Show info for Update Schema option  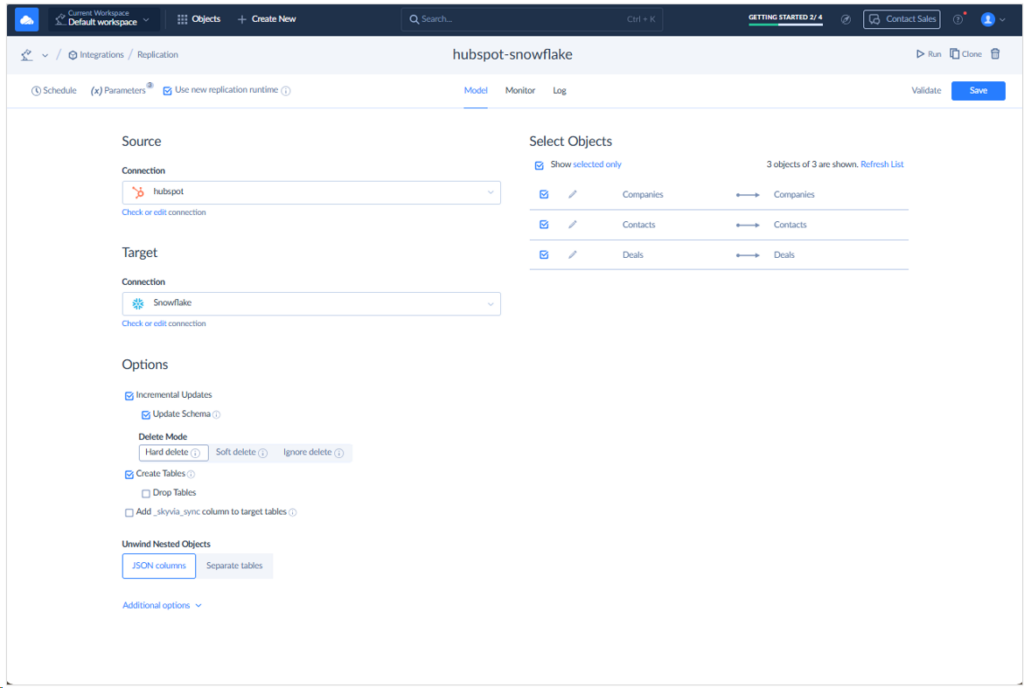[x=216, y=414]
